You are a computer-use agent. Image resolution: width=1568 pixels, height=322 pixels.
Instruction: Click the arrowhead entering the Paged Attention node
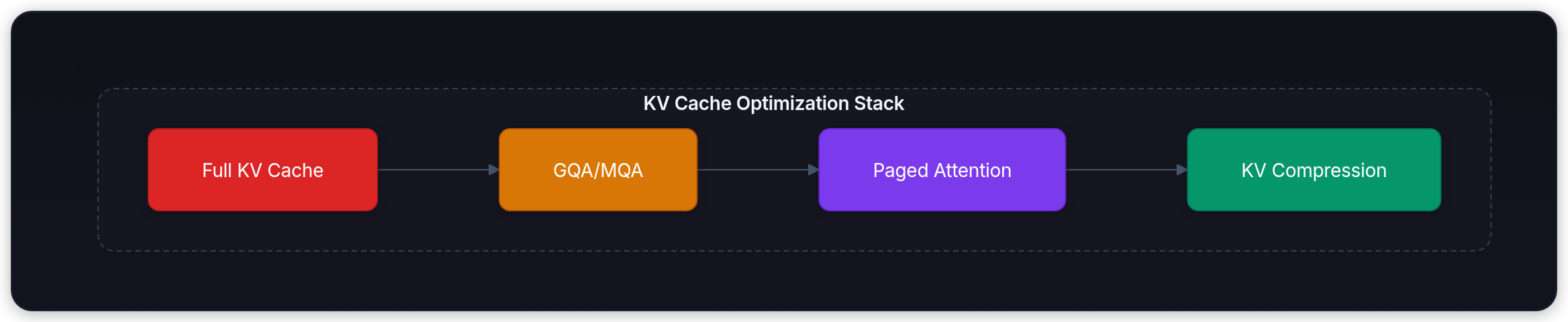pos(813,170)
